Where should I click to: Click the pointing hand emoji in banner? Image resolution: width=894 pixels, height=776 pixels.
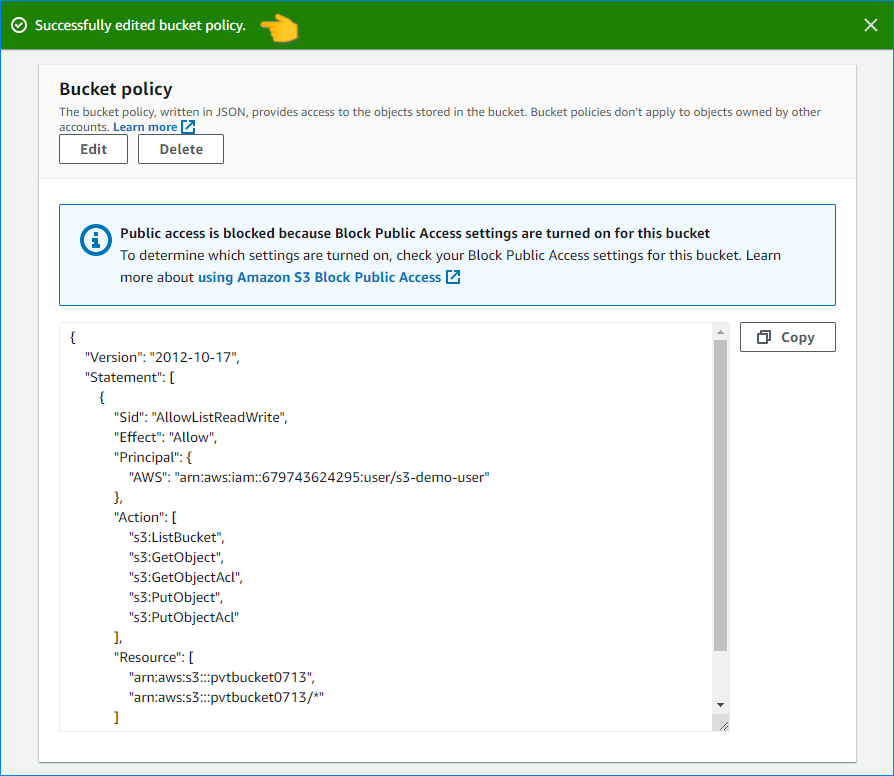(x=280, y=27)
